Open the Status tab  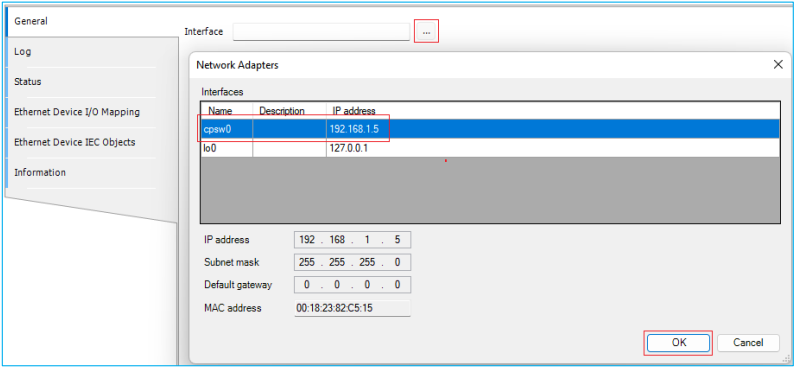tap(92, 82)
